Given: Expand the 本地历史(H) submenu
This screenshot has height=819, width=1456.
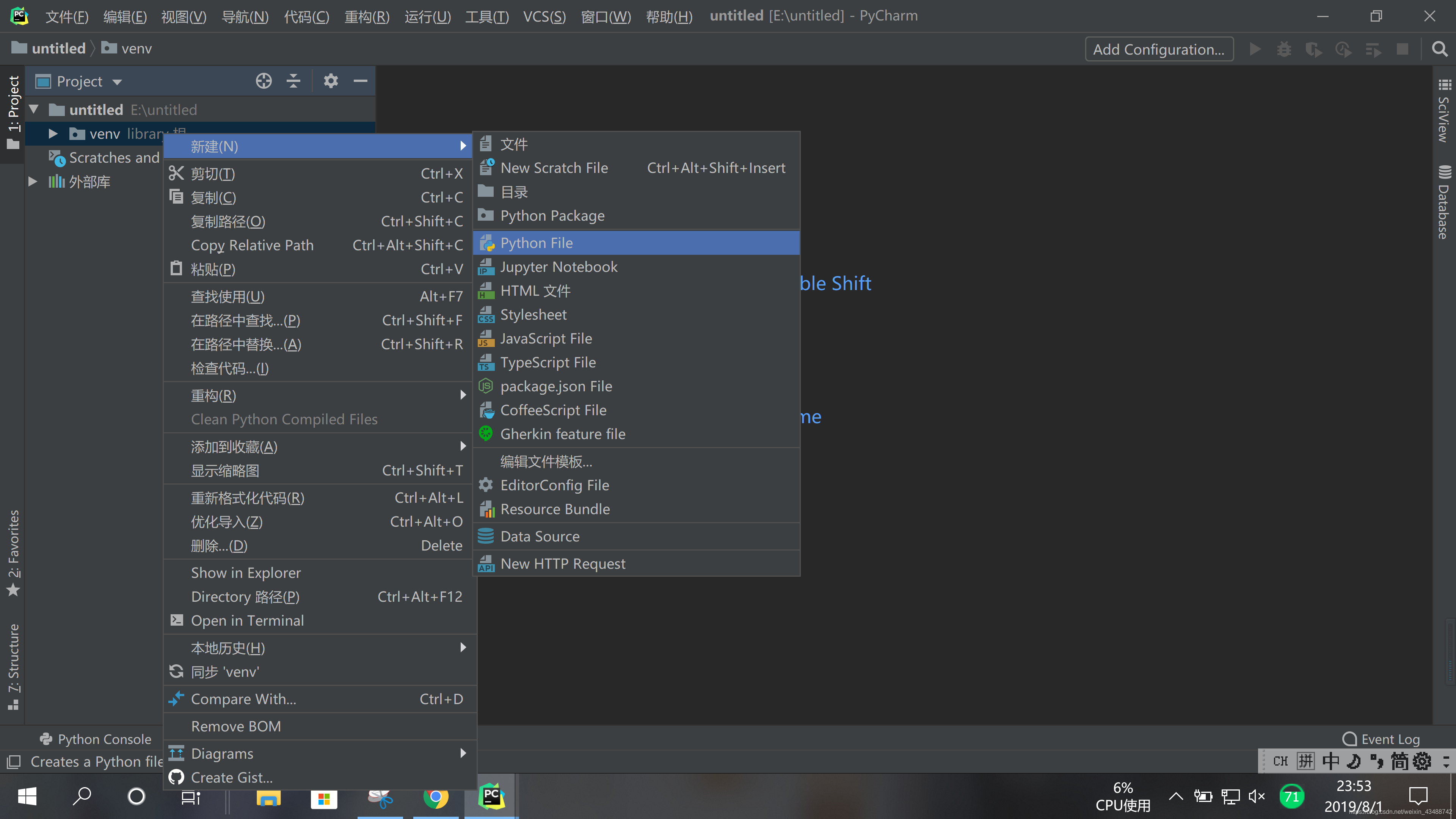Looking at the screenshot, I should 319,648.
